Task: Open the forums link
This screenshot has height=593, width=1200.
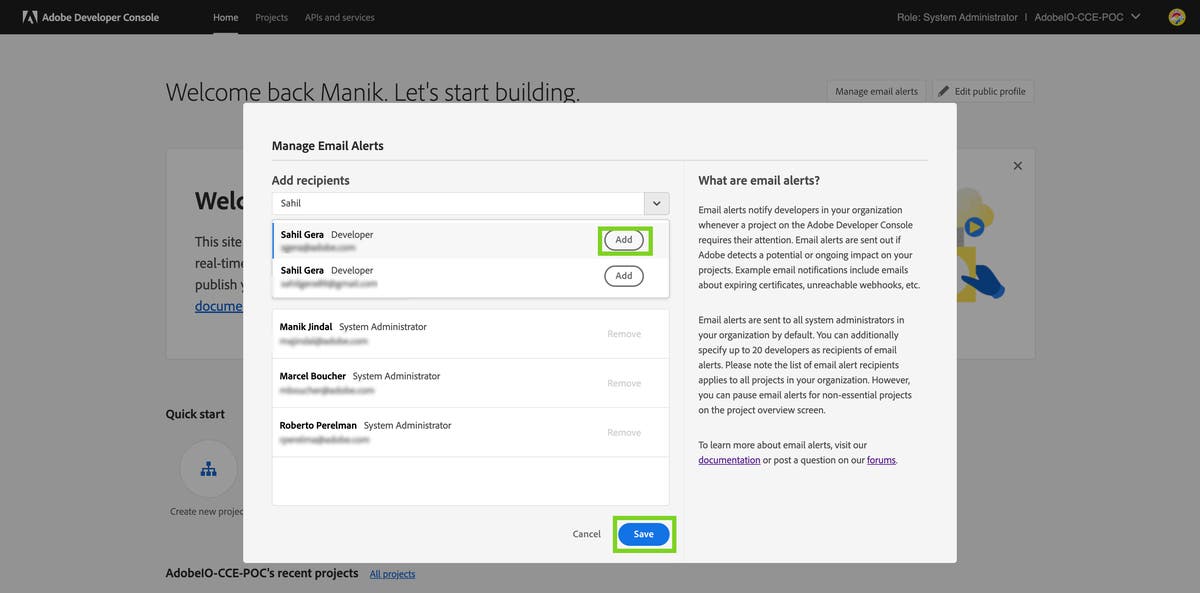Action: coord(881,460)
